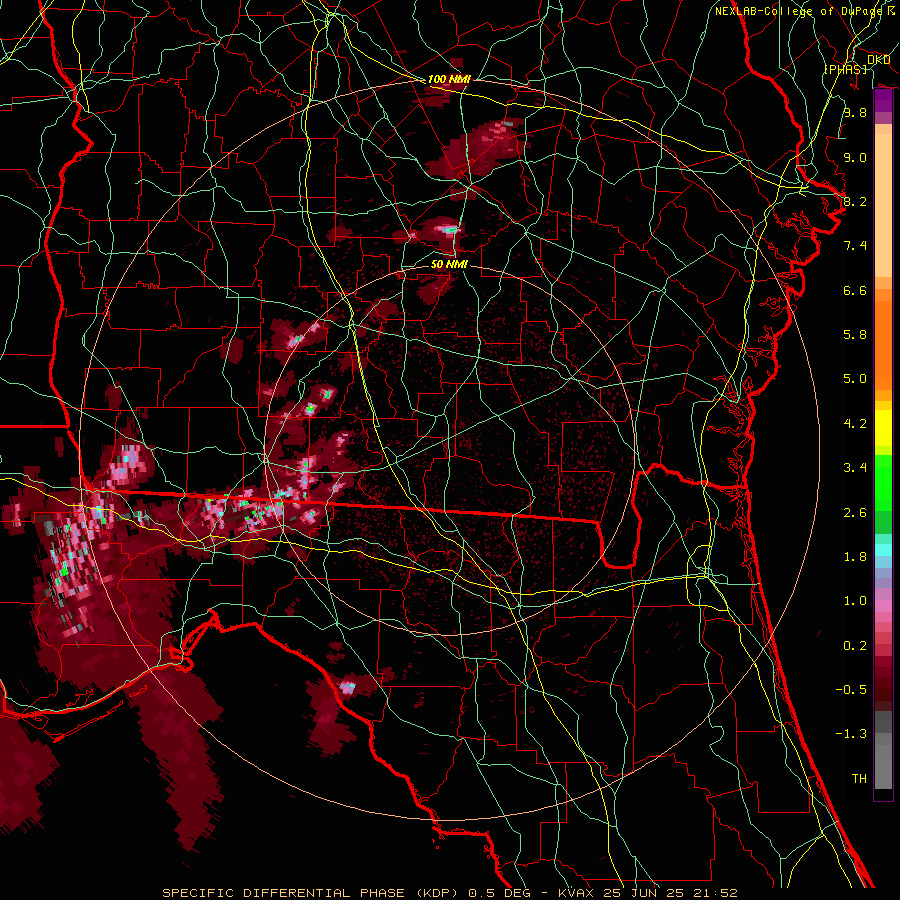Click the 5.0 value on the color scale
This screenshot has width=900, height=900.
click(x=855, y=379)
